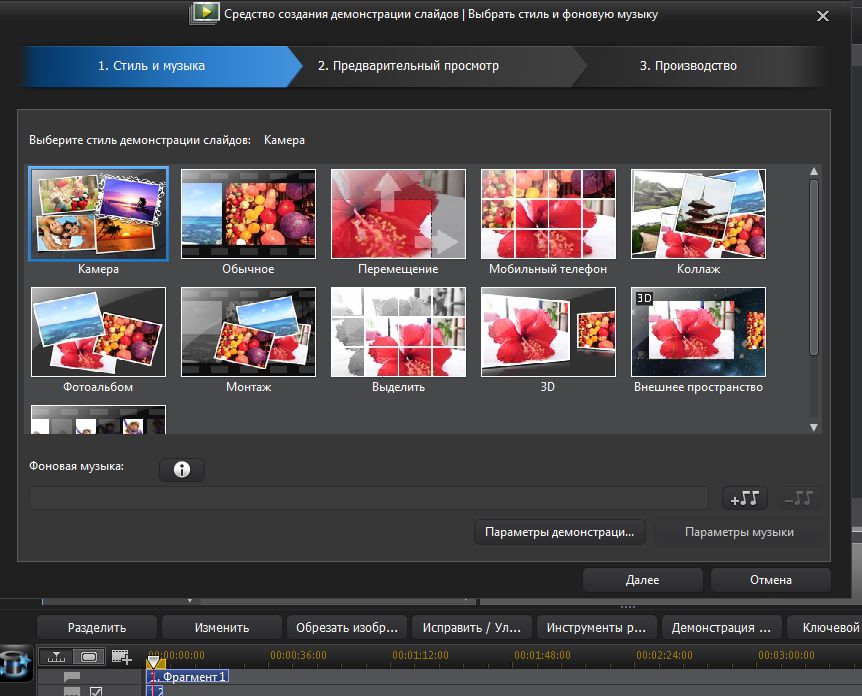Pick the Фотоальбом slideshow style
The height and width of the screenshot is (696, 862).
tap(98, 332)
